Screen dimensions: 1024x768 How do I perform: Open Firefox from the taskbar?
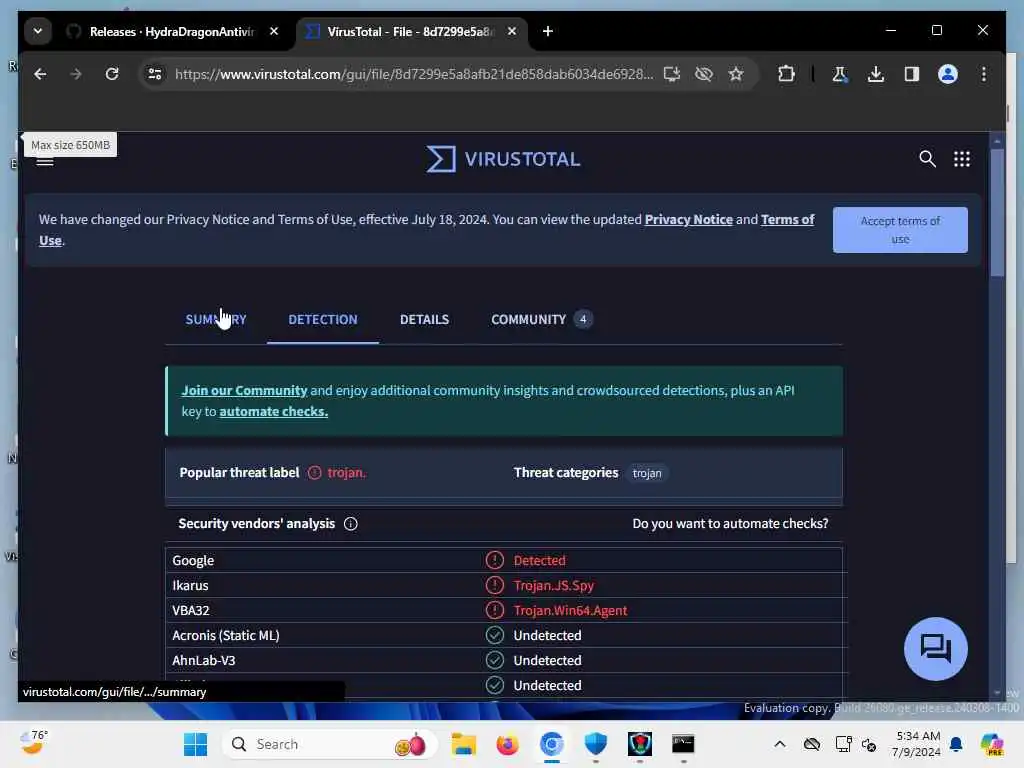point(507,744)
